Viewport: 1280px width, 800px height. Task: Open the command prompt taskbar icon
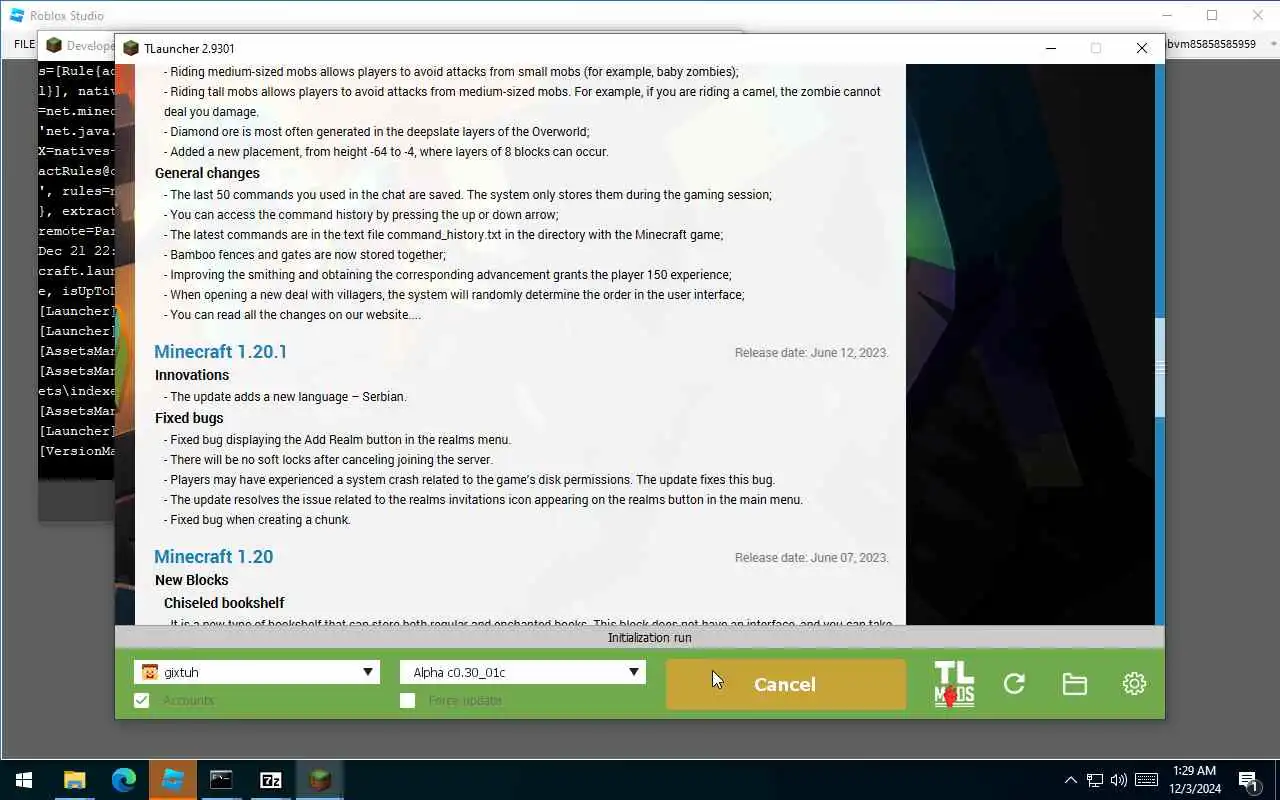tap(221, 780)
